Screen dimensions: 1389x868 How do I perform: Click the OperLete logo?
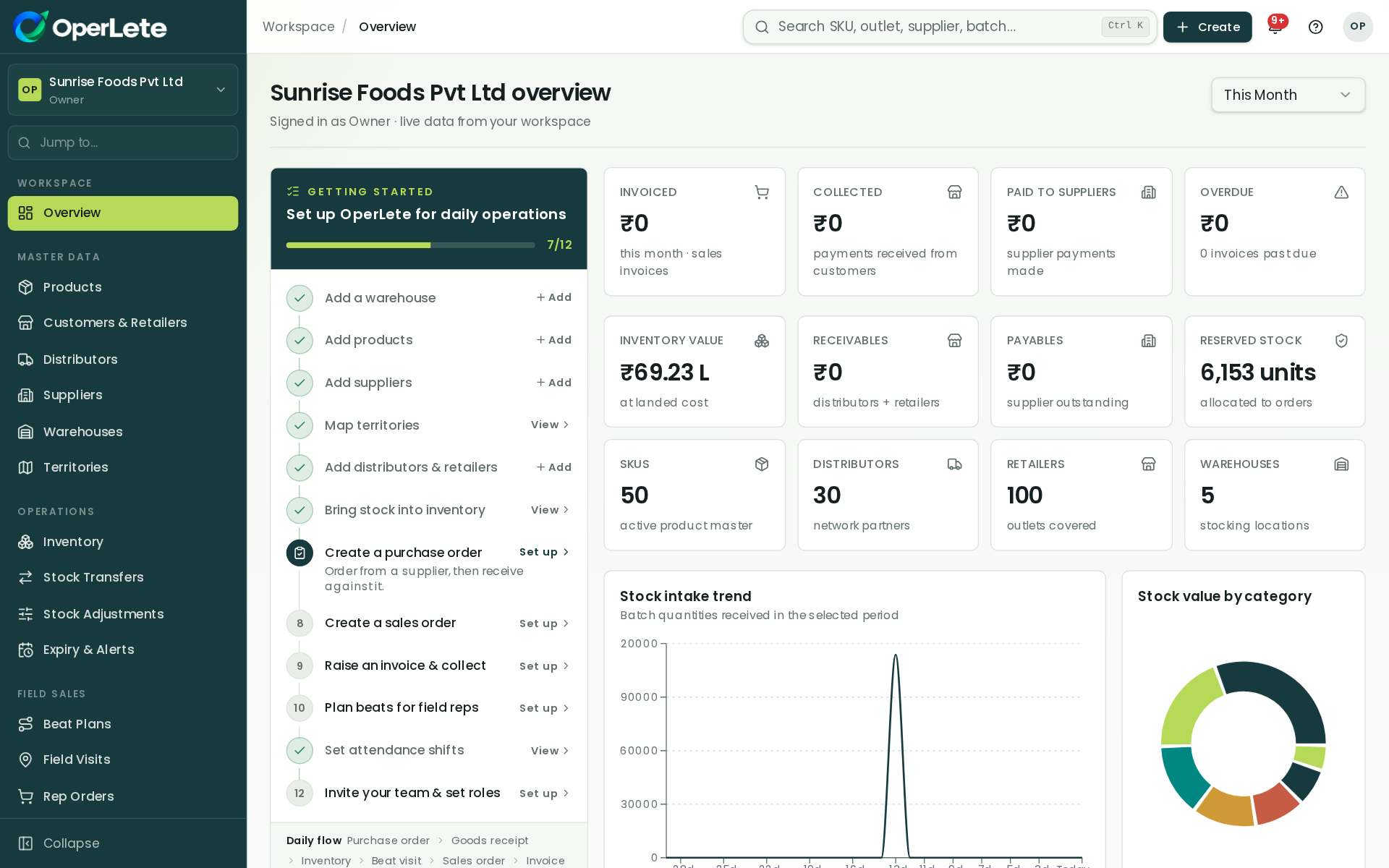pyautogui.click(x=90, y=27)
